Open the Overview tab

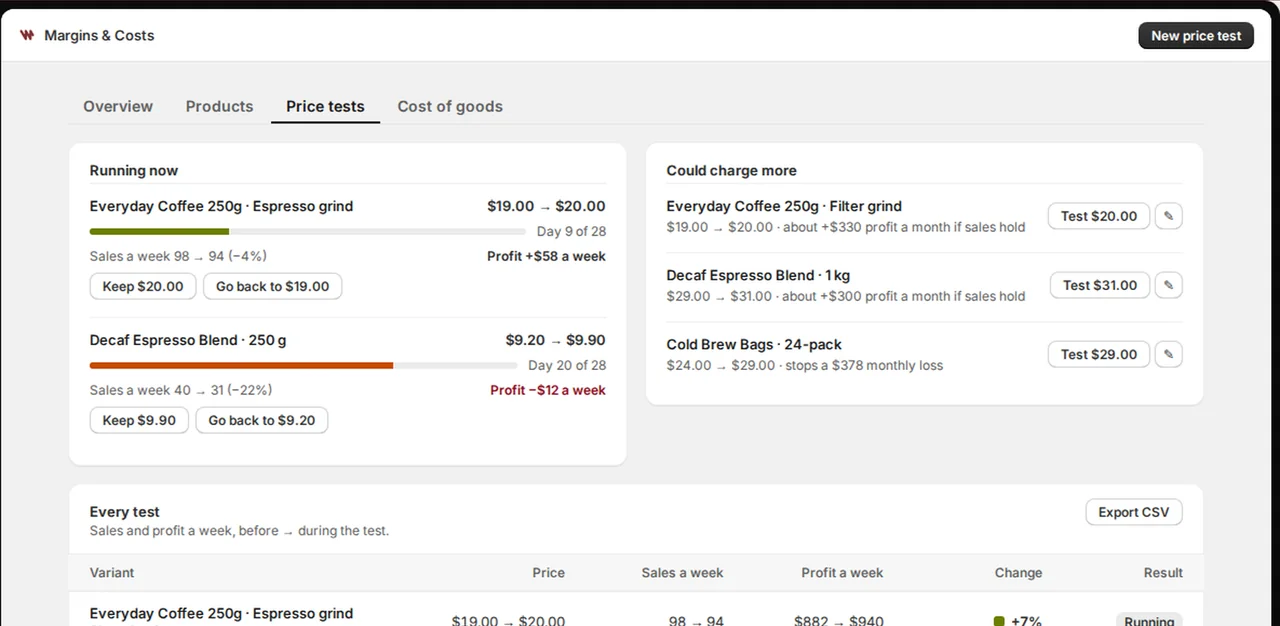[x=118, y=106]
